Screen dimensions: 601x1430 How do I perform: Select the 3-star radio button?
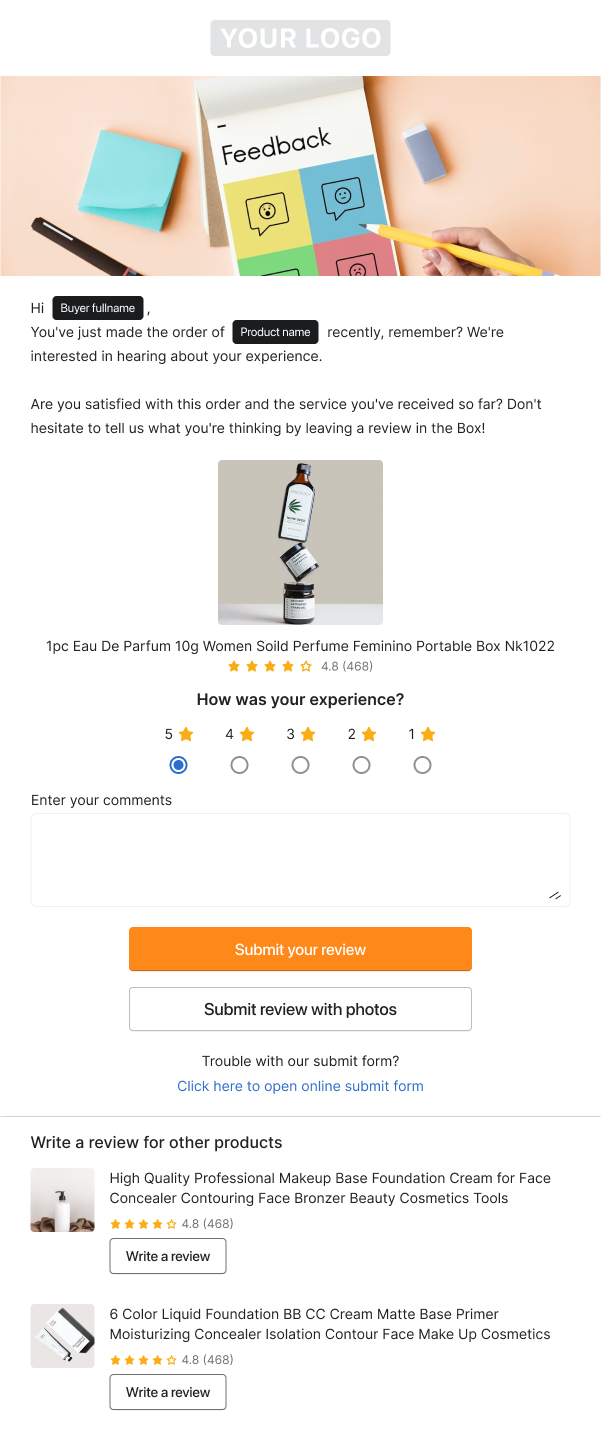coord(300,764)
